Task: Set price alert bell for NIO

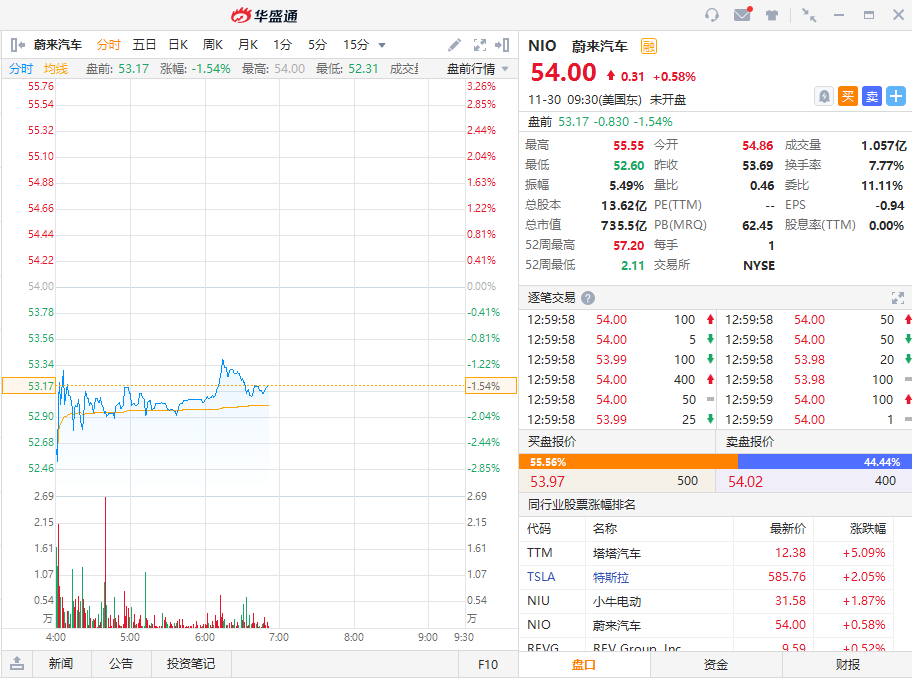Action: pos(824,96)
